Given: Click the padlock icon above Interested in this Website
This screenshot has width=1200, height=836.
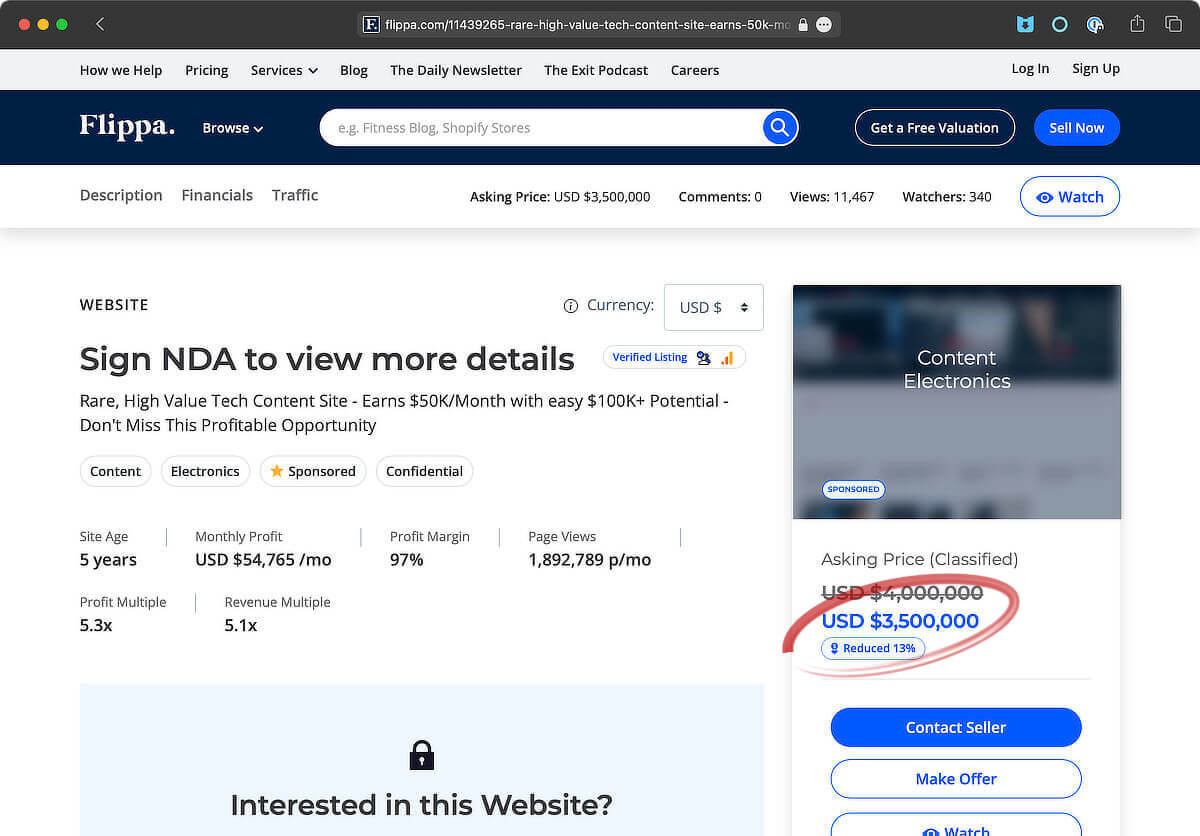Looking at the screenshot, I should point(421,754).
